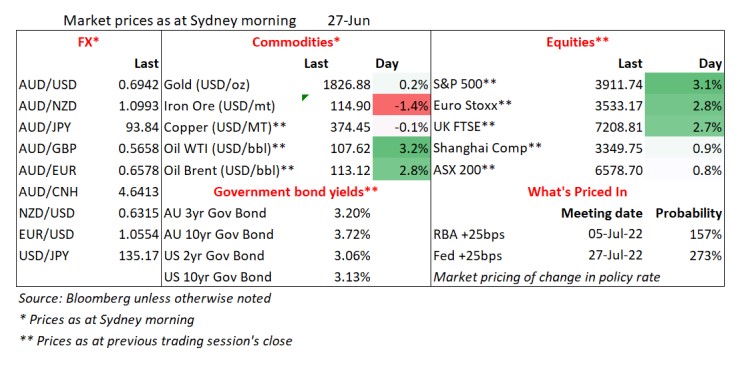Select the Euro Stoxx 2.8% green cell
Screen dimensions: 740x366
pyautogui.click(x=684, y=107)
